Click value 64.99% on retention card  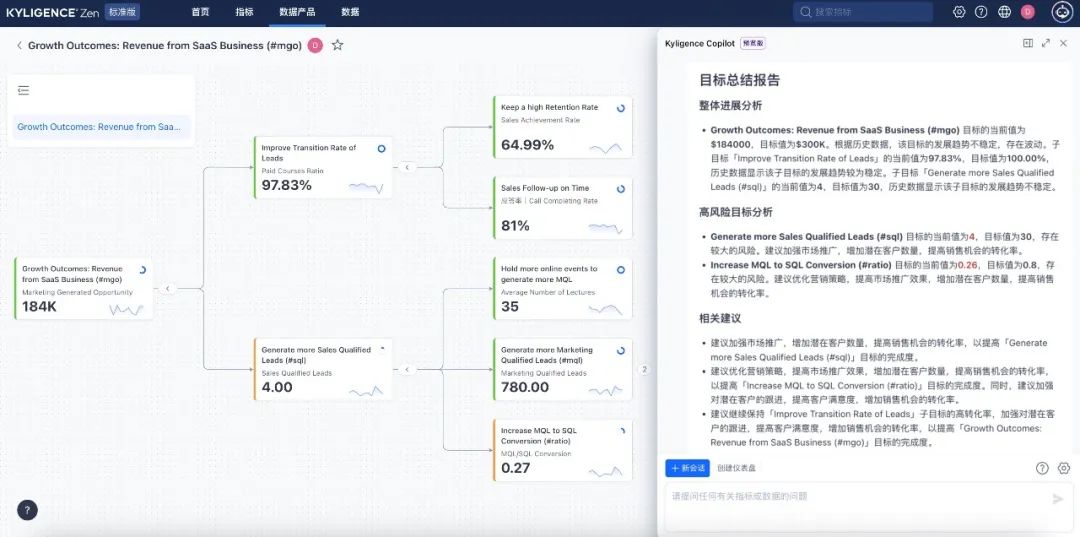click(528, 145)
